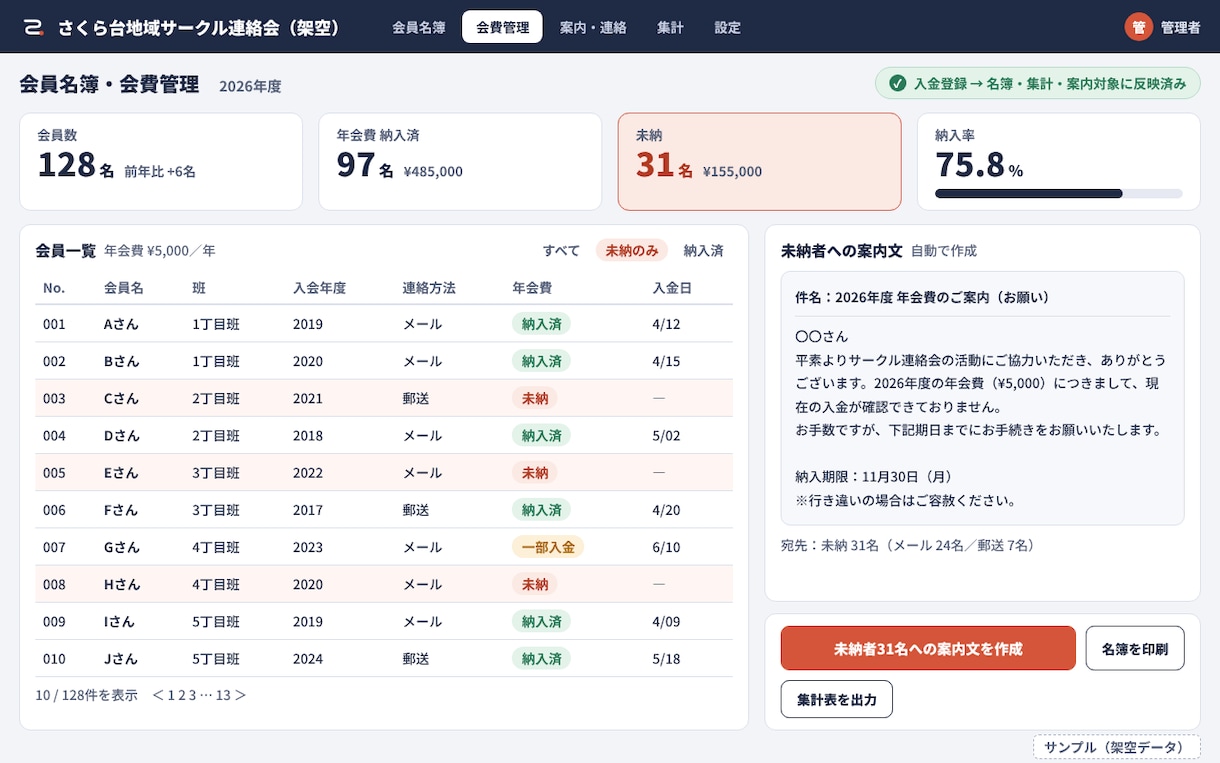The image size is (1220, 763).
Task: Click the 入会年度 column header
Action: pyautogui.click(x=319, y=288)
